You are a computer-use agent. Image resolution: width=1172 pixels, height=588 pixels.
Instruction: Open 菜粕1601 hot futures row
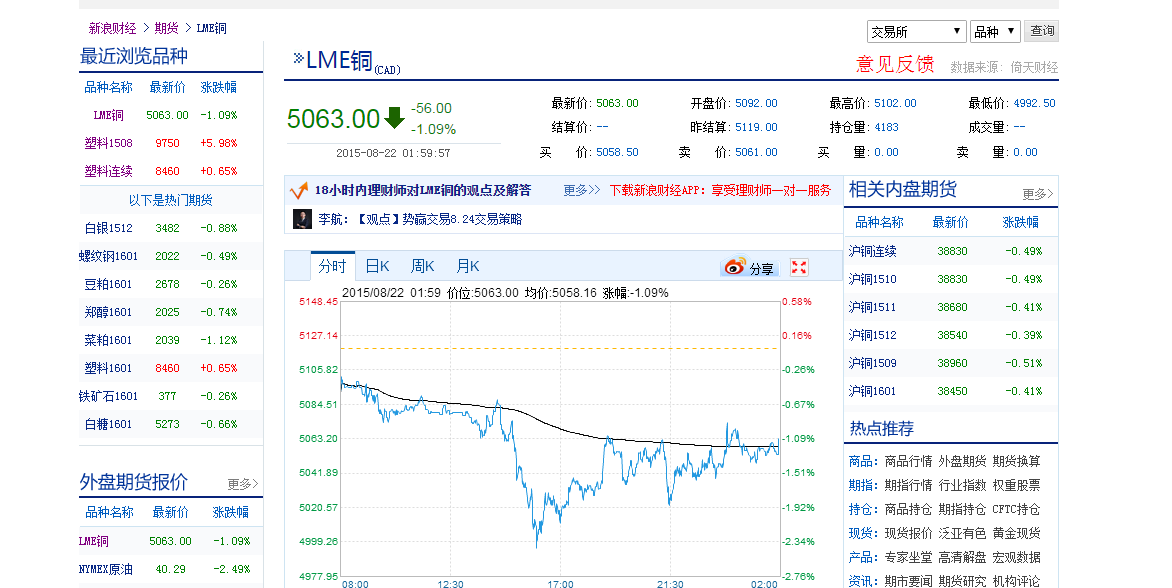coord(108,340)
